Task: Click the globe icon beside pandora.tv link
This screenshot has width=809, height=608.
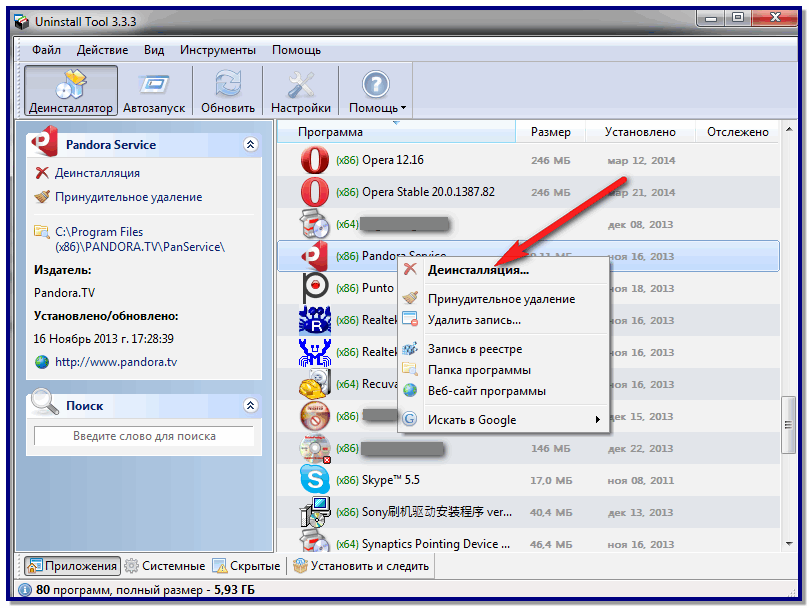Action: 42,362
